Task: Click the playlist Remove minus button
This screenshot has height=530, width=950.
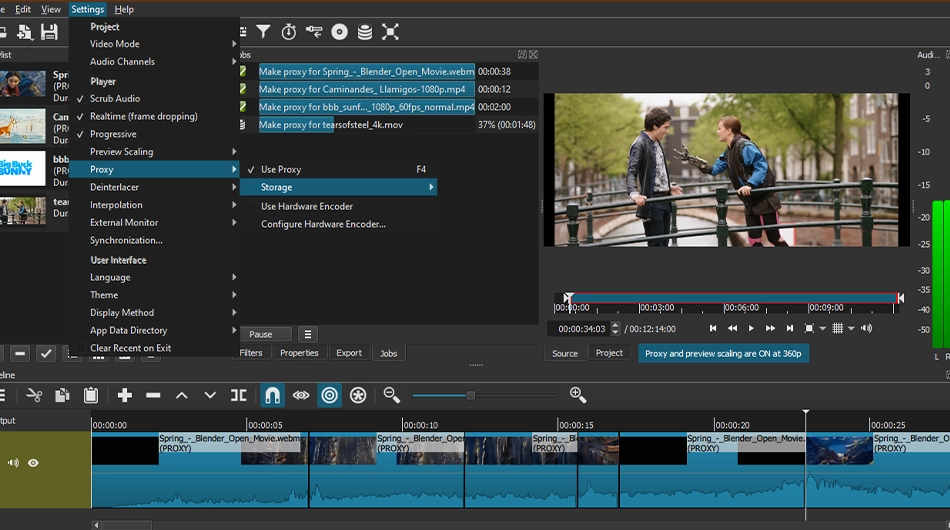Action: point(20,353)
